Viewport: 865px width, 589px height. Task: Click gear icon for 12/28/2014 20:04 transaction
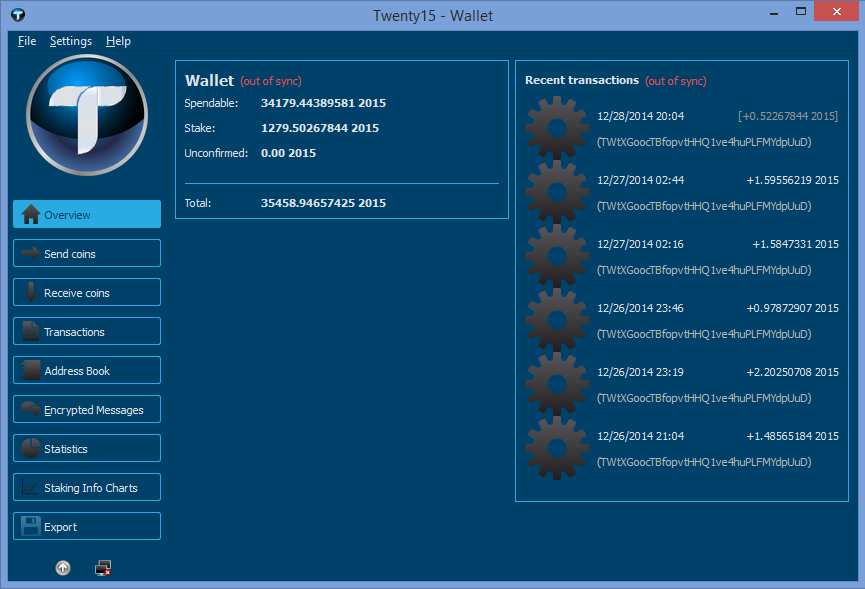pos(557,128)
